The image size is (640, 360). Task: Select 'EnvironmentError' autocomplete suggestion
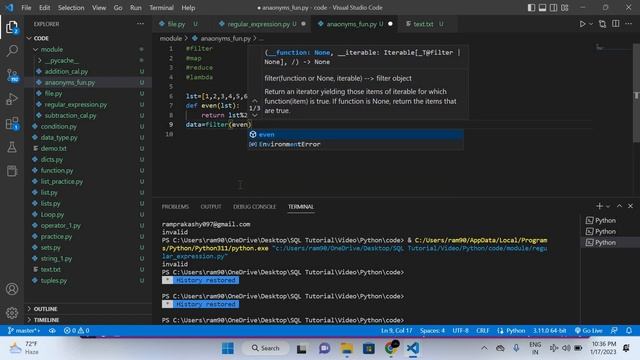pos(355,144)
